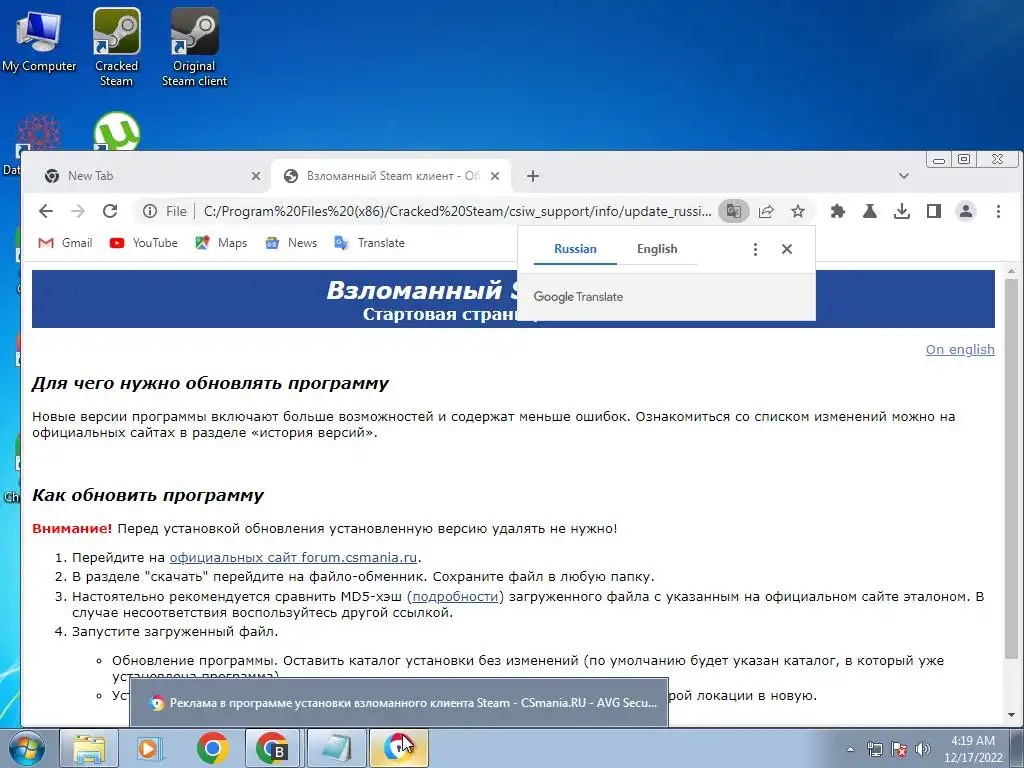The image size is (1024, 768).
Task: Close the Google Translate popup
Action: (x=787, y=249)
